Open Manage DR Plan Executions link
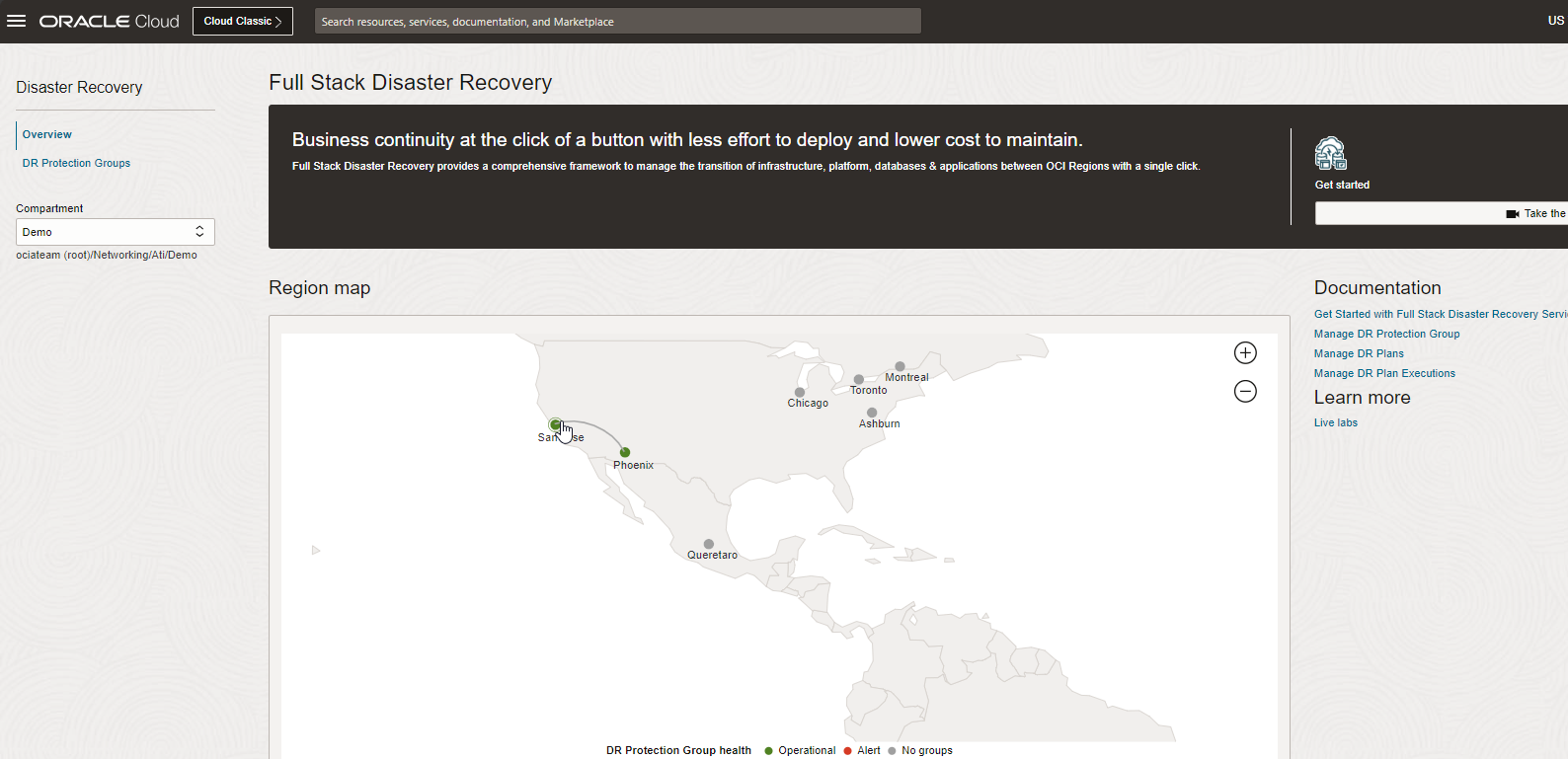Screen dimensions: 1568x759 pos(1384,373)
